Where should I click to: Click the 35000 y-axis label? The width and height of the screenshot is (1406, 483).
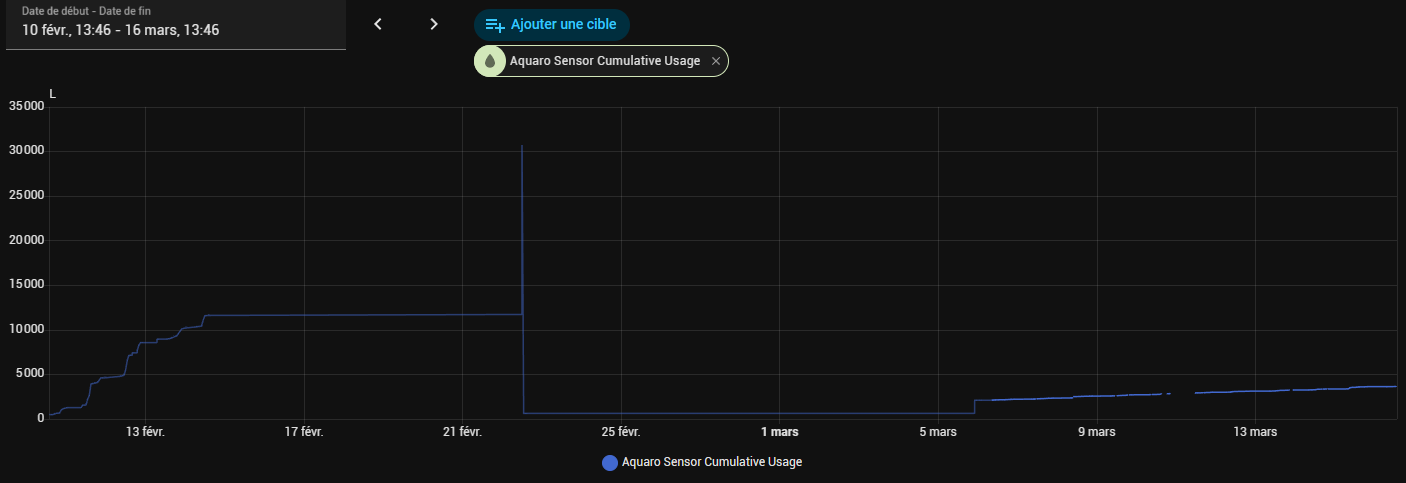pos(26,106)
